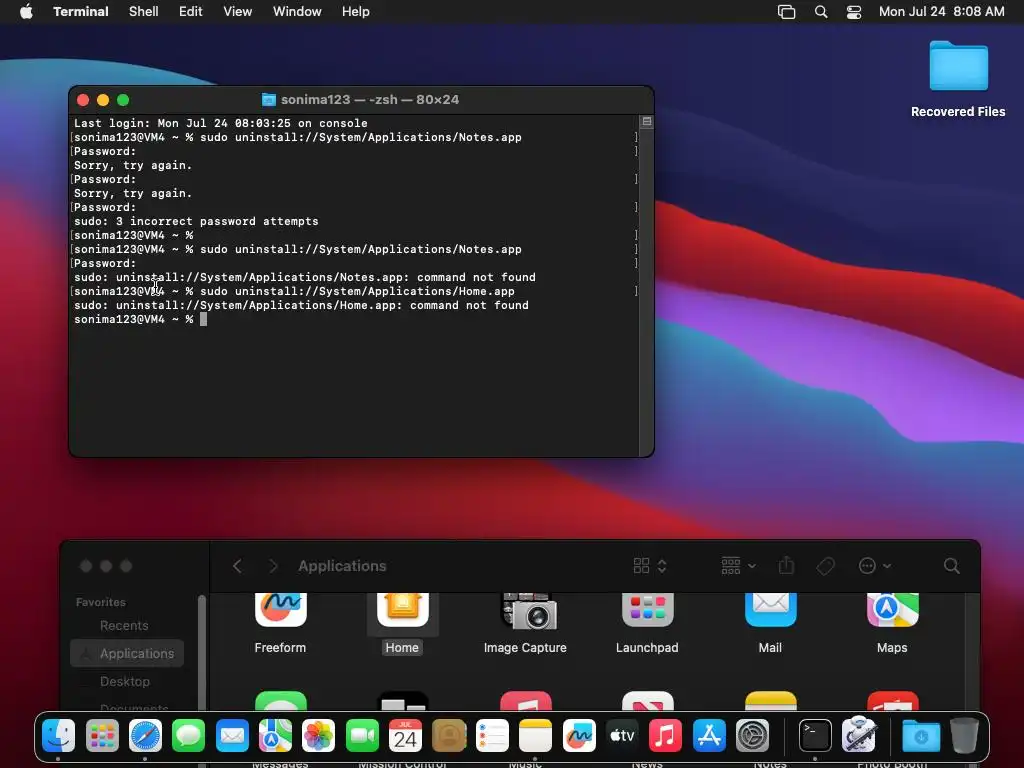This screenshot has height=768, width=1024.
Task: Open the Shell menu
Action: click(143, 11)
